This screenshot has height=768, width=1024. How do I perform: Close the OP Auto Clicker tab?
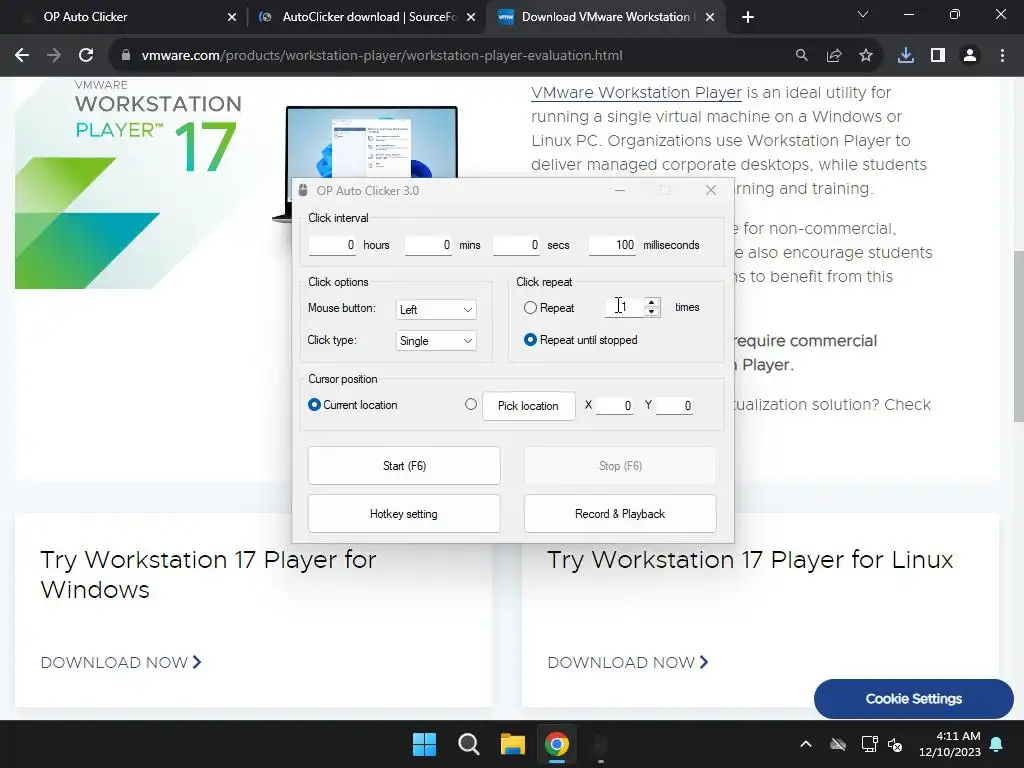[232, 17]
